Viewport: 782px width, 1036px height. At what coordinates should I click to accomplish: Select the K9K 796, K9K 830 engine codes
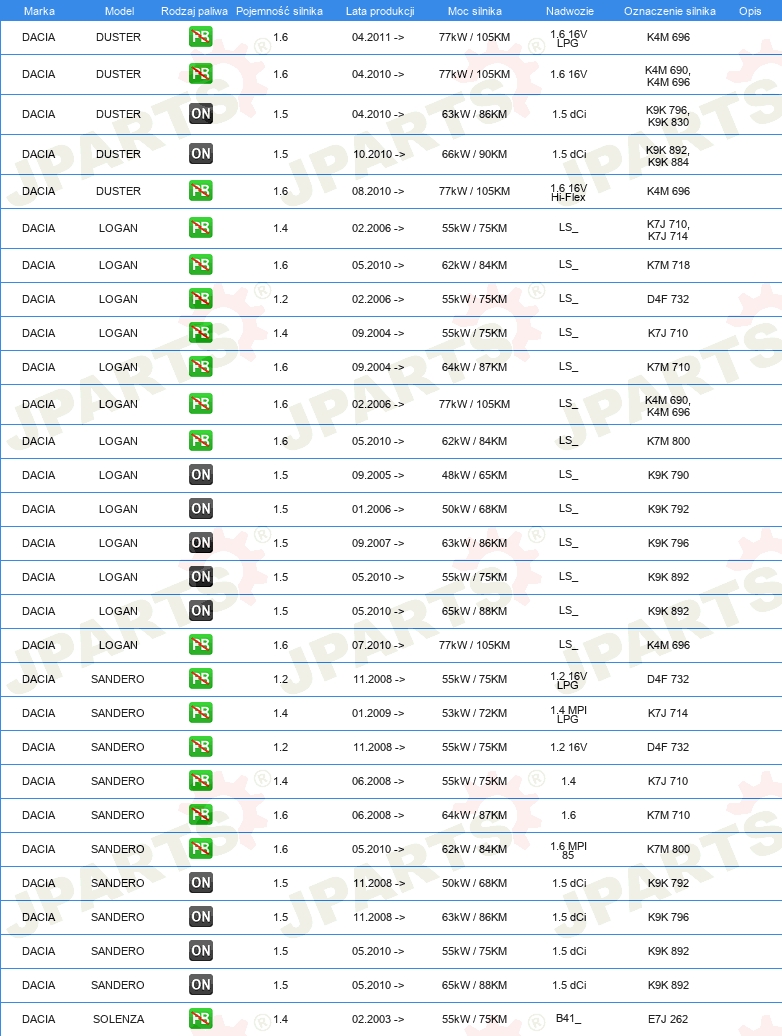pyautogui.click(x=668, y=116)
